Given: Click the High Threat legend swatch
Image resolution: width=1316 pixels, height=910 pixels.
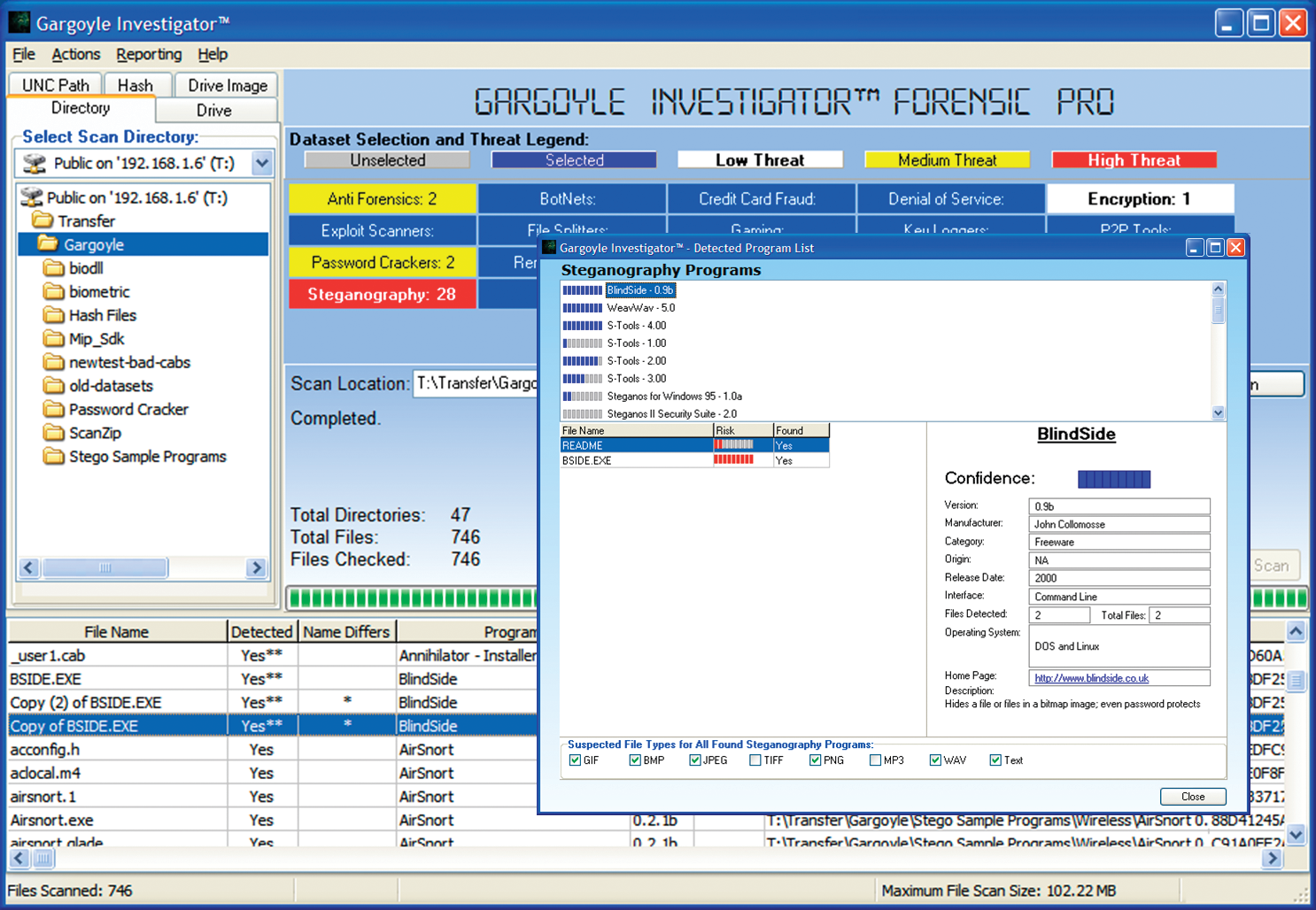Looking at the screenshot, I should click(x=1134, y=160).
